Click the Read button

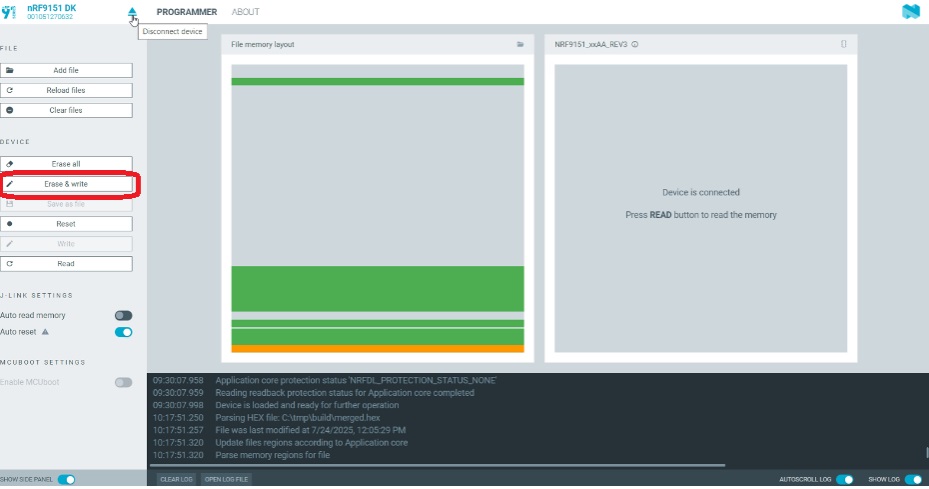[x=66, y=264]
